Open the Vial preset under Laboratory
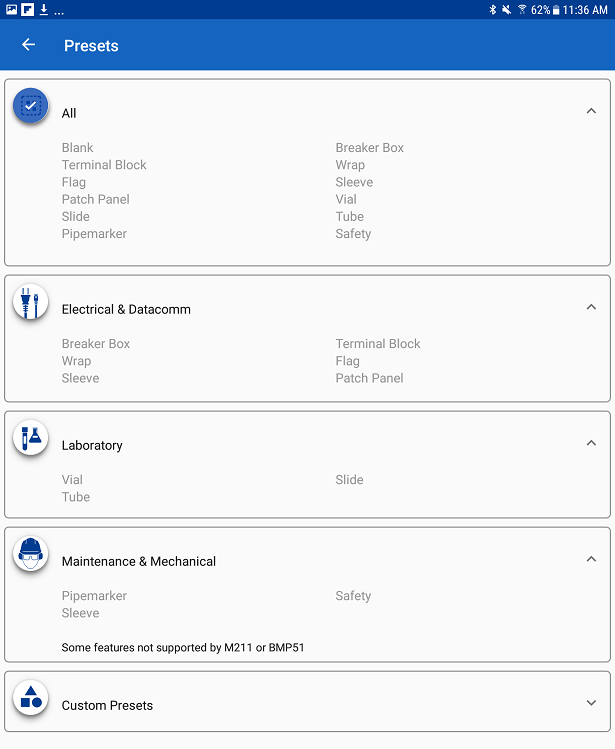 (x=72, y=480)
